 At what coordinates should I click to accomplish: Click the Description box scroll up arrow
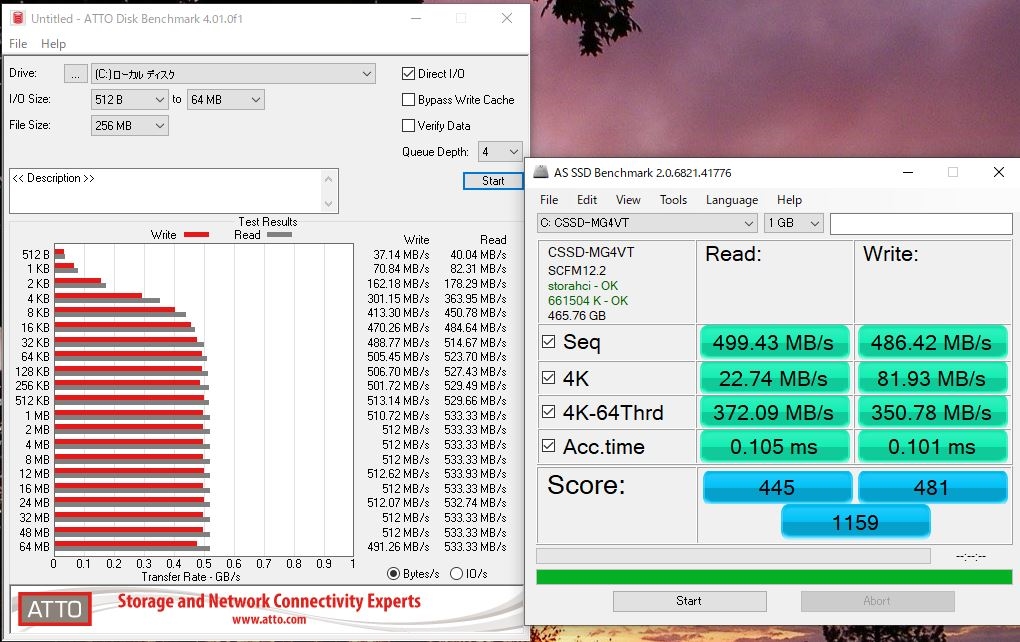point(329,179)
